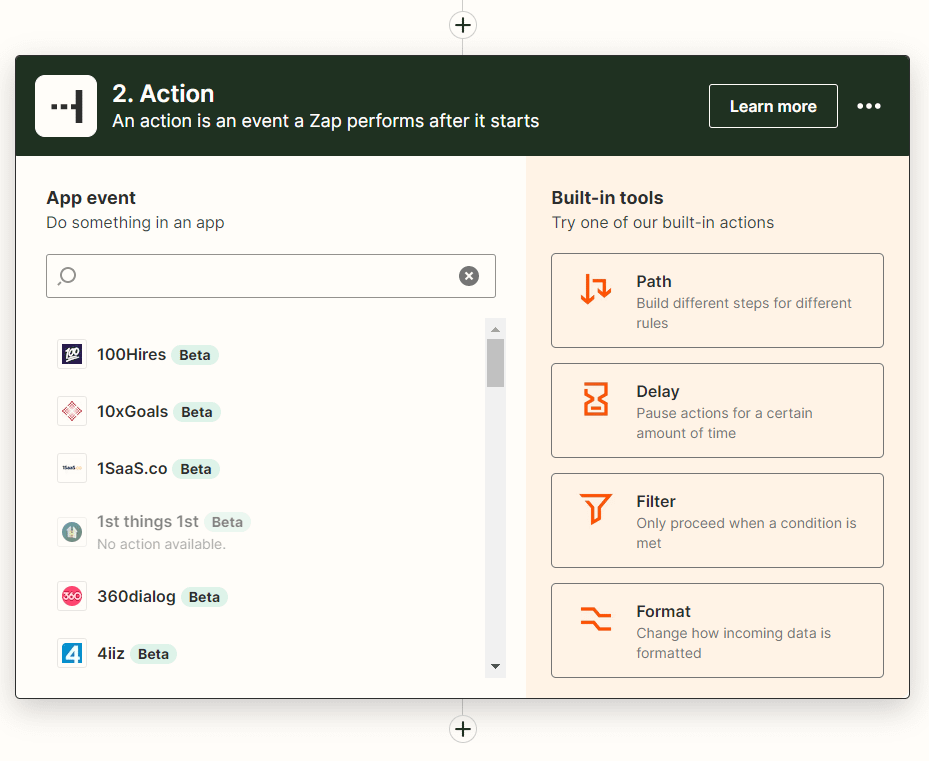Select the 10xGoals app icon
The image size is (929, 761).
72,411
